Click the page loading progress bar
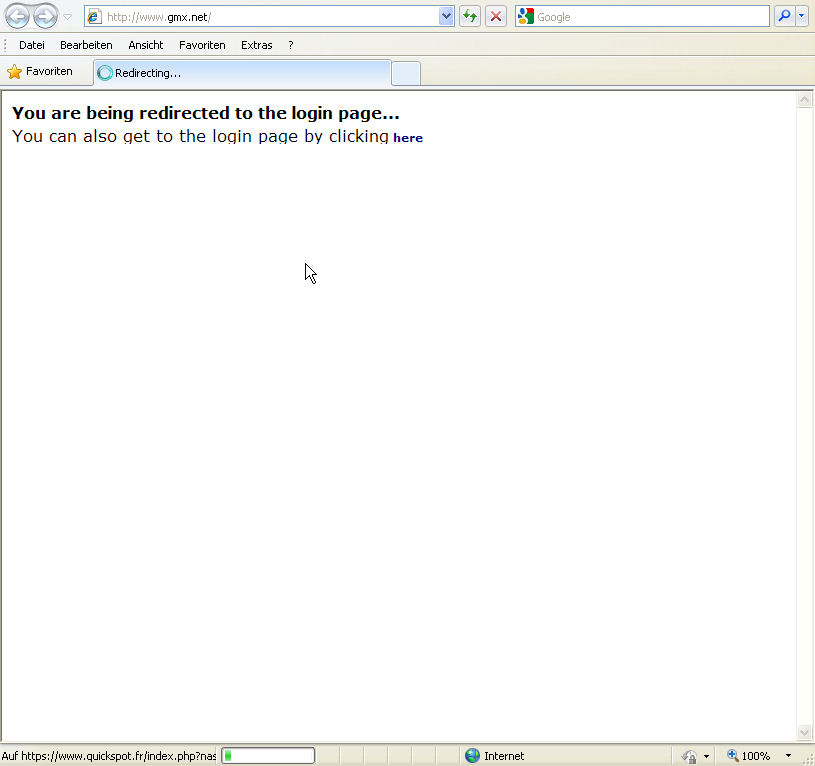This screenshot has height=766, width=815. [268, 756]
